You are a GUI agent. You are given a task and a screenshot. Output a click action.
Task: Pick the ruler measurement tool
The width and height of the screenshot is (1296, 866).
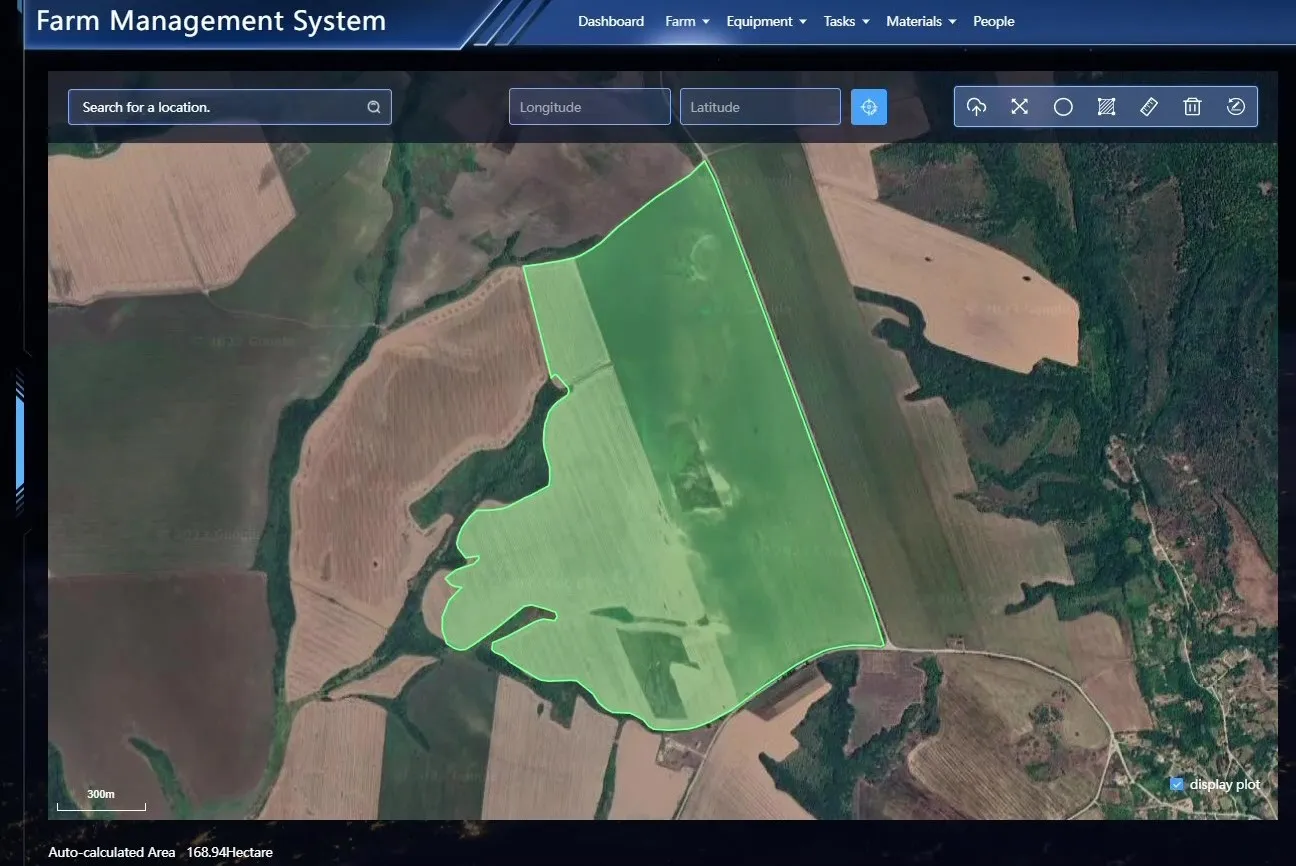tap(1149, 107)
